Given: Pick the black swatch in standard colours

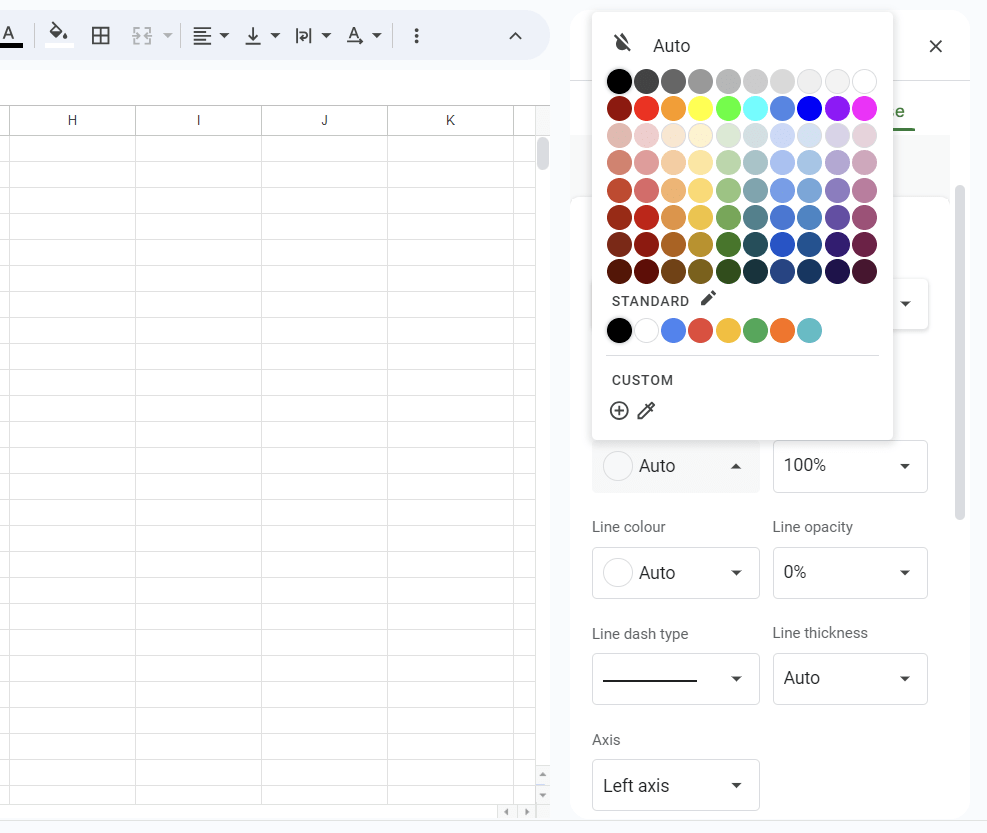Looking at the screenshot, I should tap(620, 331).
